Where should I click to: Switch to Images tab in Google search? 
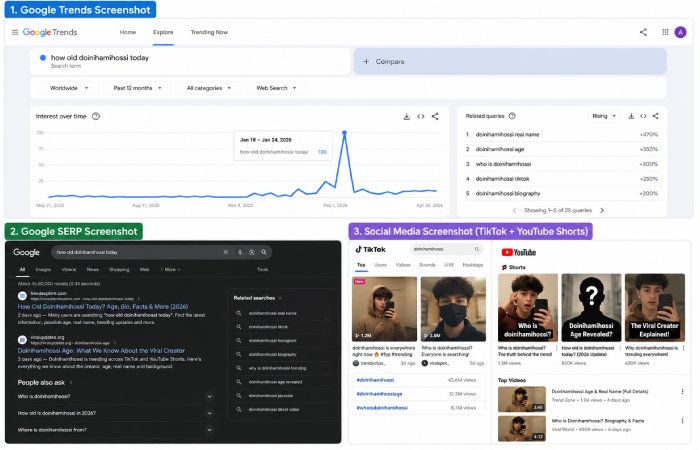(43, 270)
